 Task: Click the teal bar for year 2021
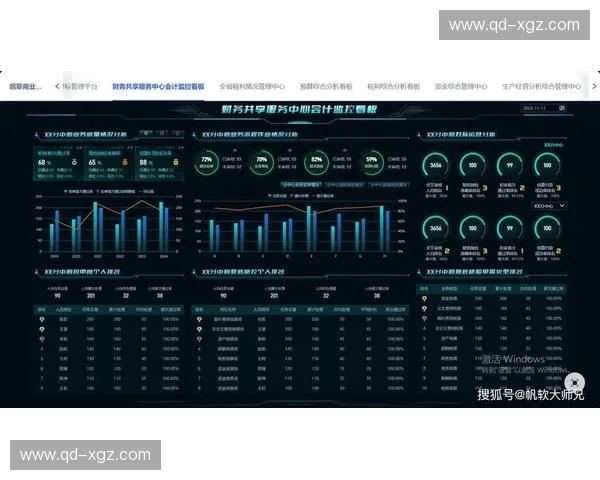(x=95, y=227)
